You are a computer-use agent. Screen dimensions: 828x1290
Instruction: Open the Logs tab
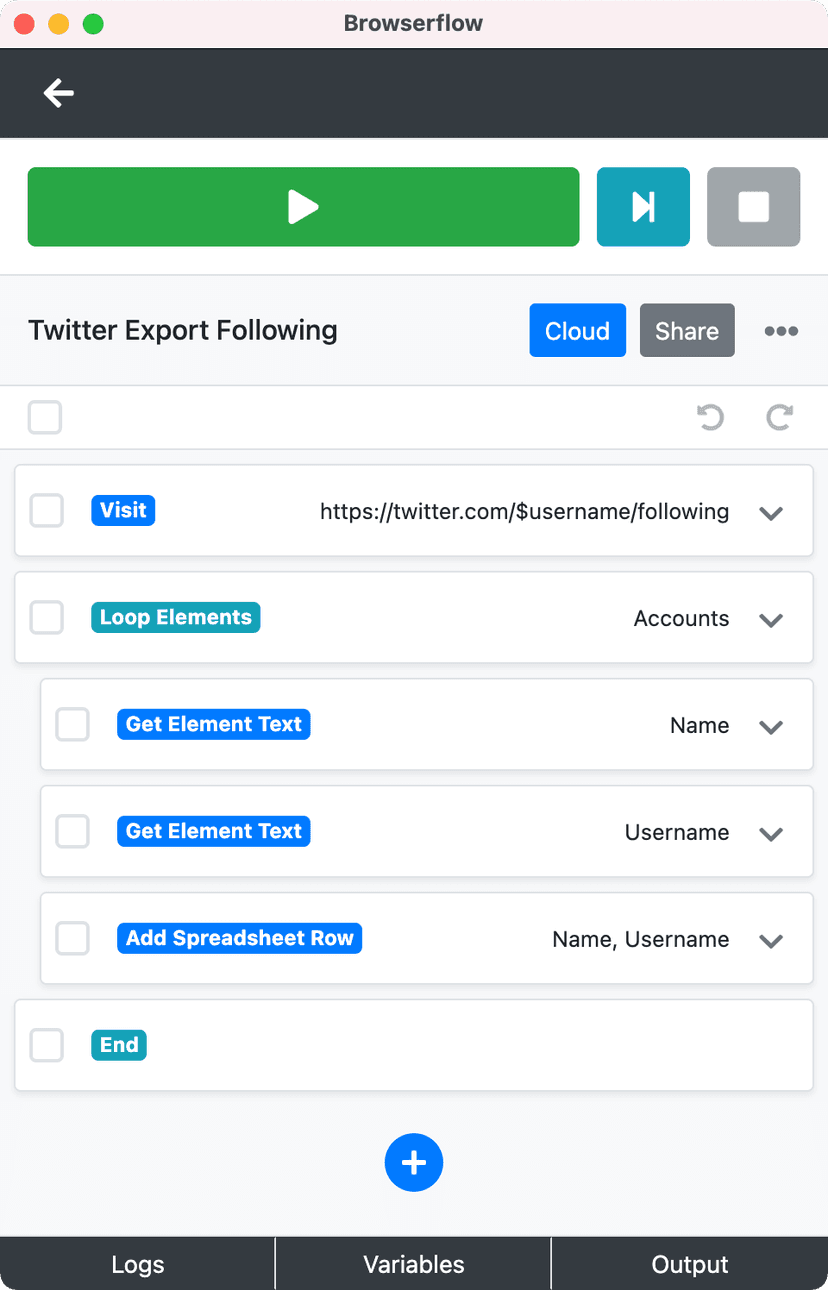(138, 1264)
